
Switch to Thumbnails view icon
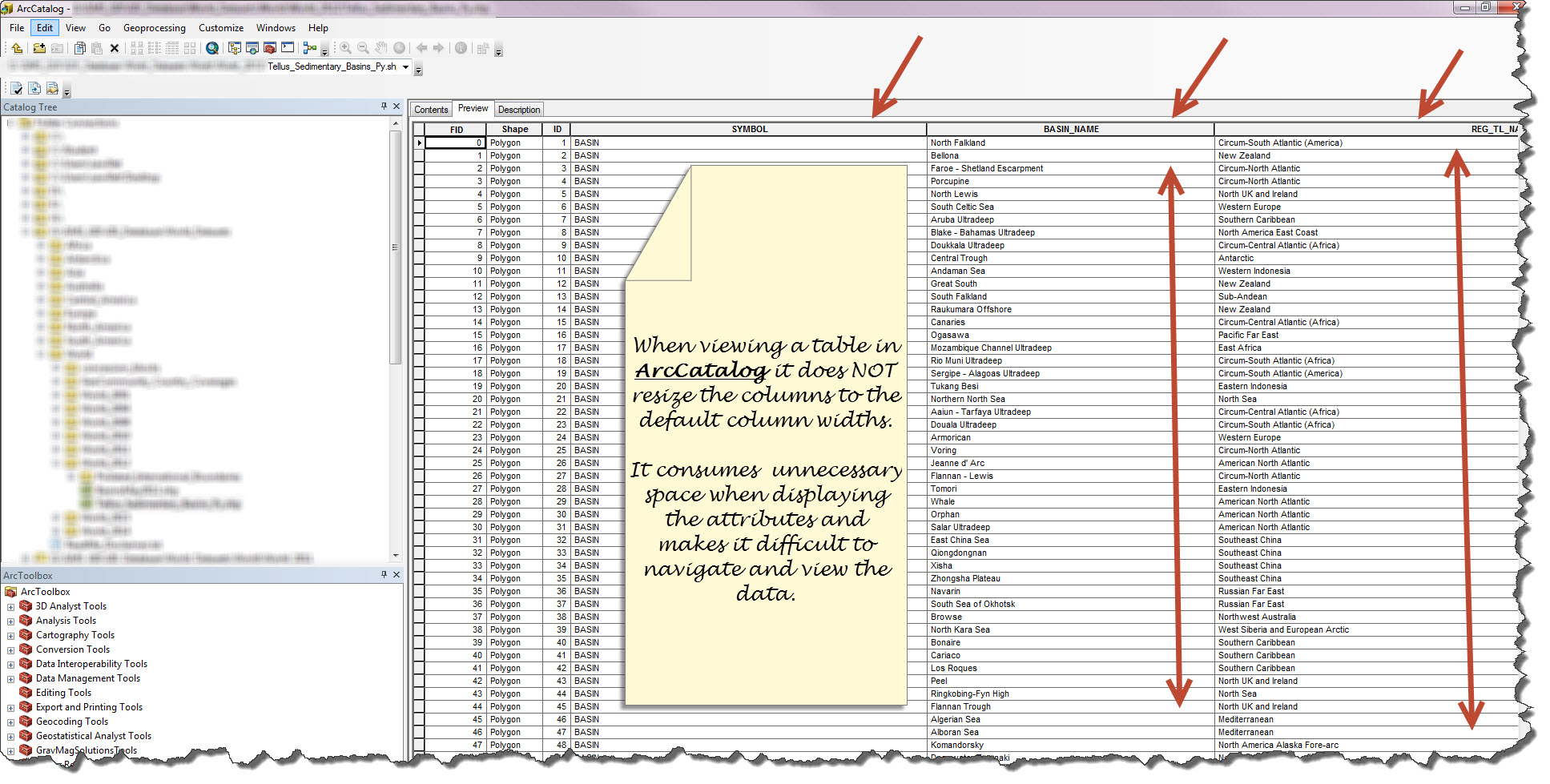tap(190, 48)
